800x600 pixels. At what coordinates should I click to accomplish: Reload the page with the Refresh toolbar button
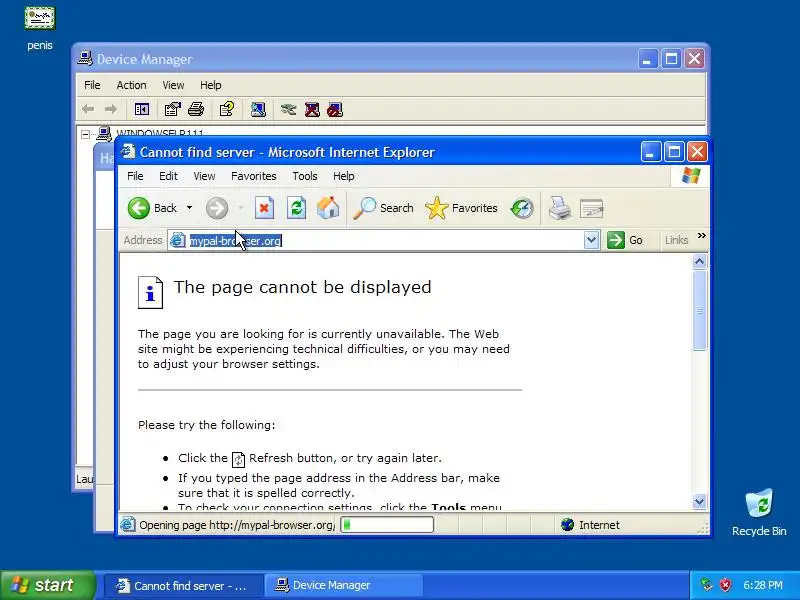coord(296,208)
